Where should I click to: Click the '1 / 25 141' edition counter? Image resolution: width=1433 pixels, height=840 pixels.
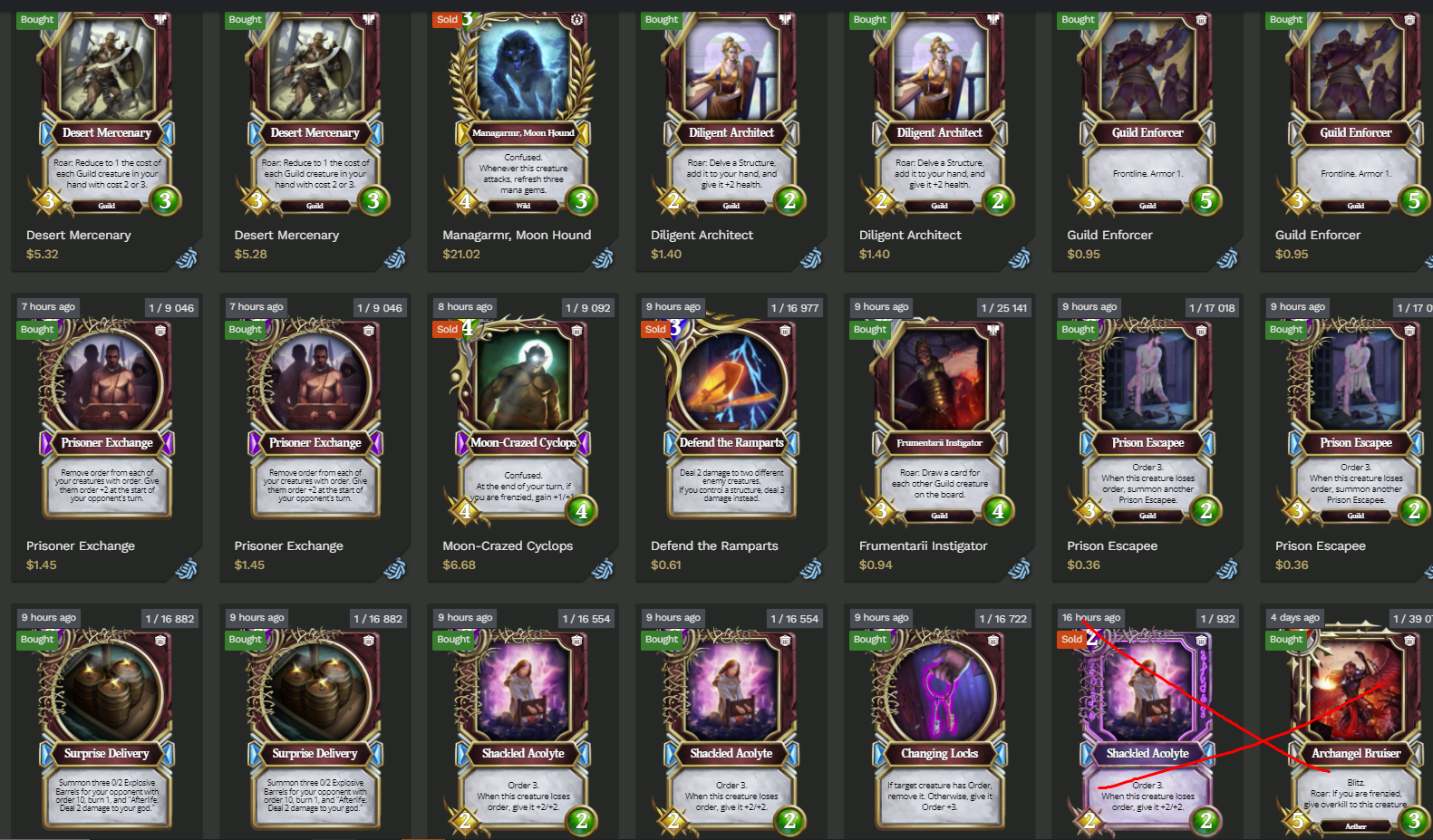[1004, 308]
